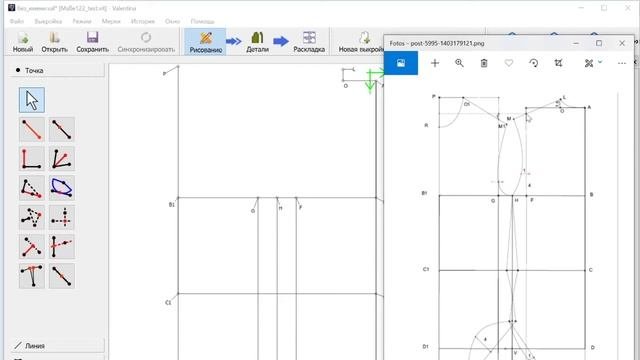Screen dimensions: 640x360
Task: Crop the picture in Fotos window
Action: click(558, 63)
